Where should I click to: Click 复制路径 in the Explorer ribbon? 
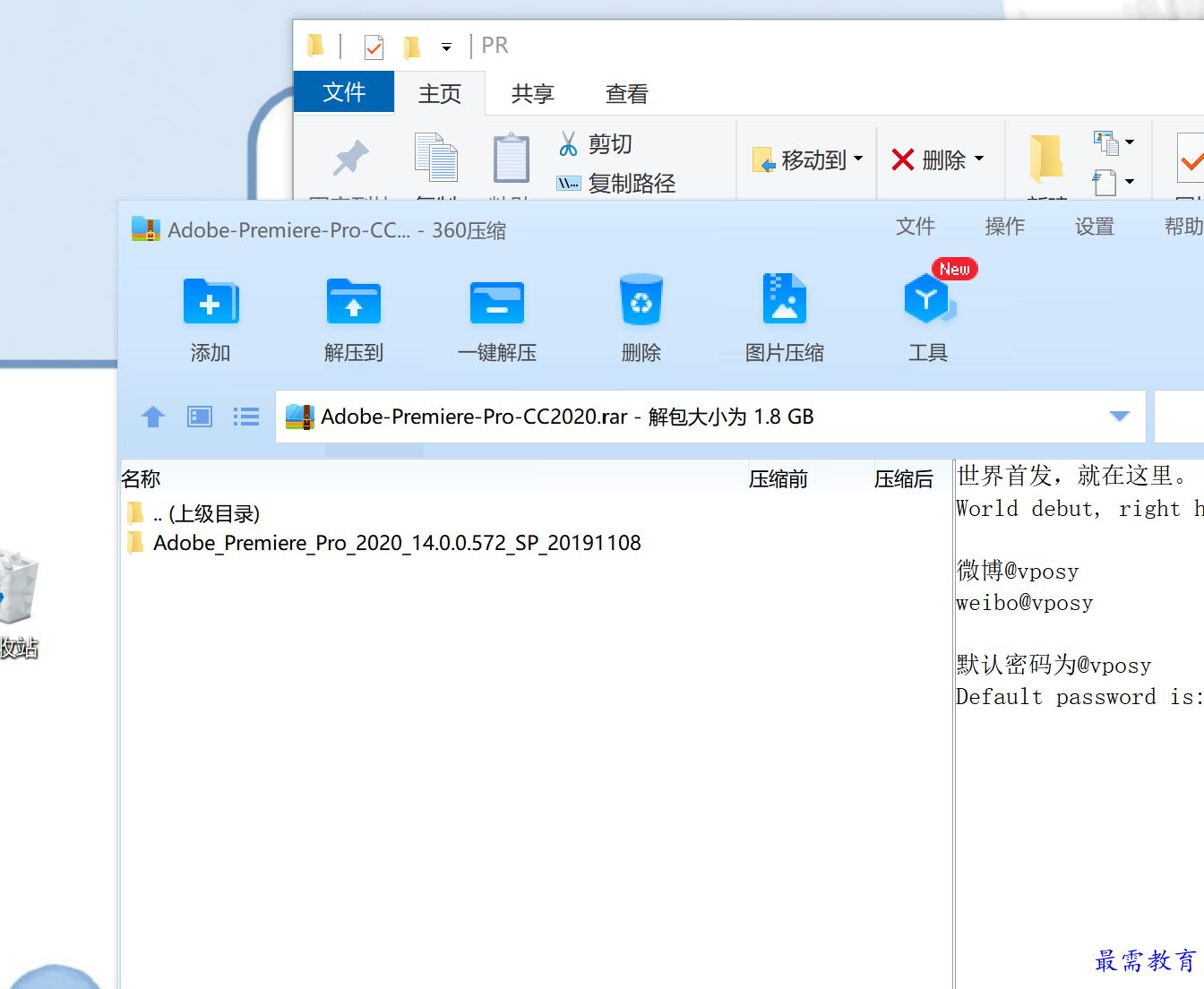pyautogui.click(x=616, y=184)
